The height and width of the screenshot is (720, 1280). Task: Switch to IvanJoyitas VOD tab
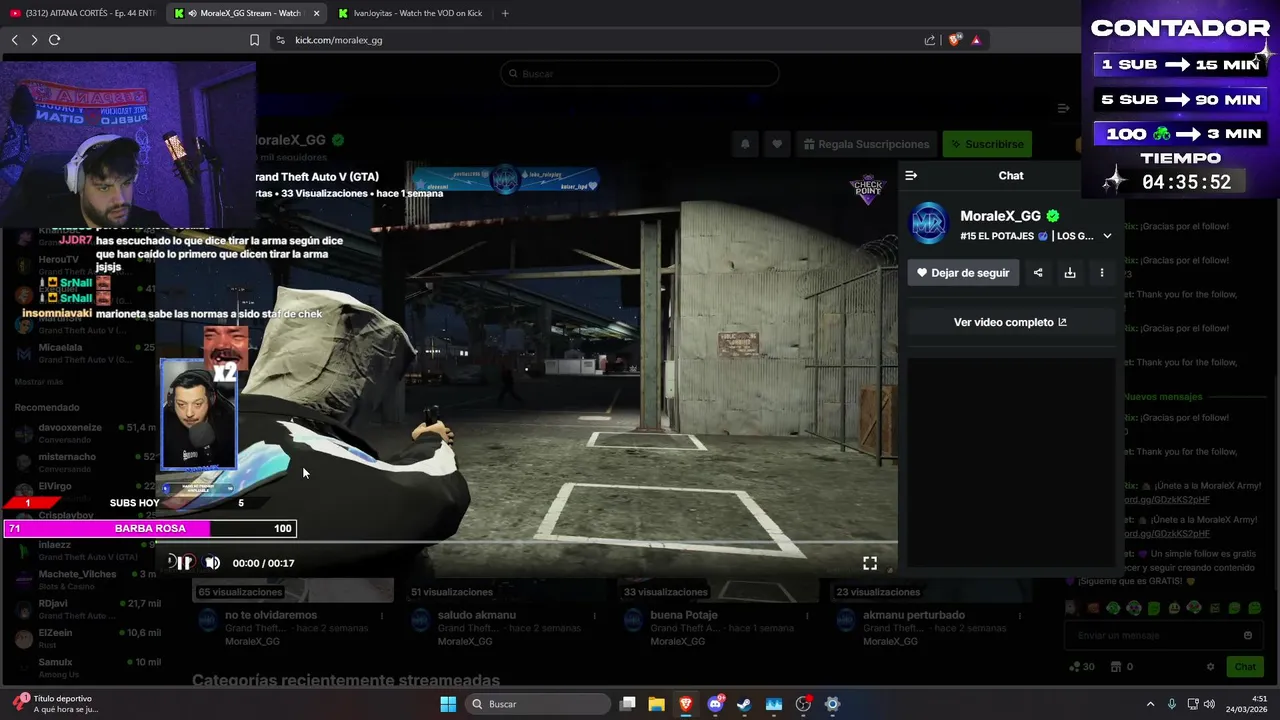[x=410, y=13]
